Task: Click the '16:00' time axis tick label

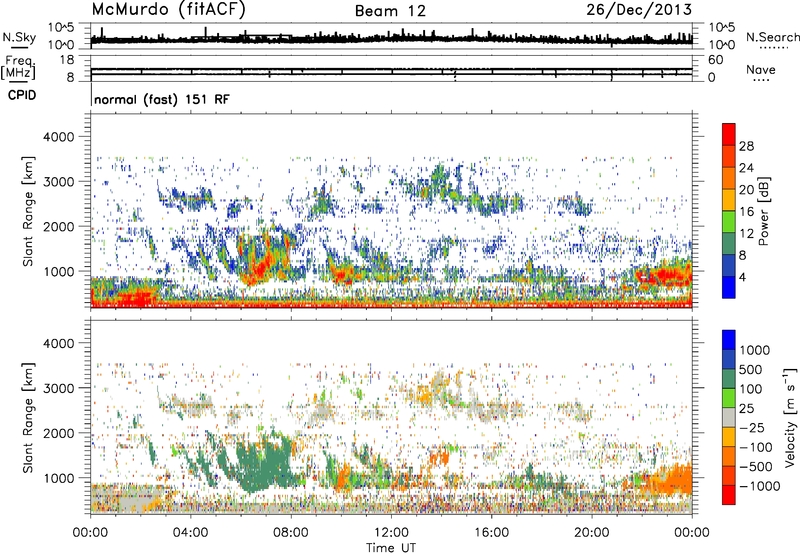Action: (491, 533)
